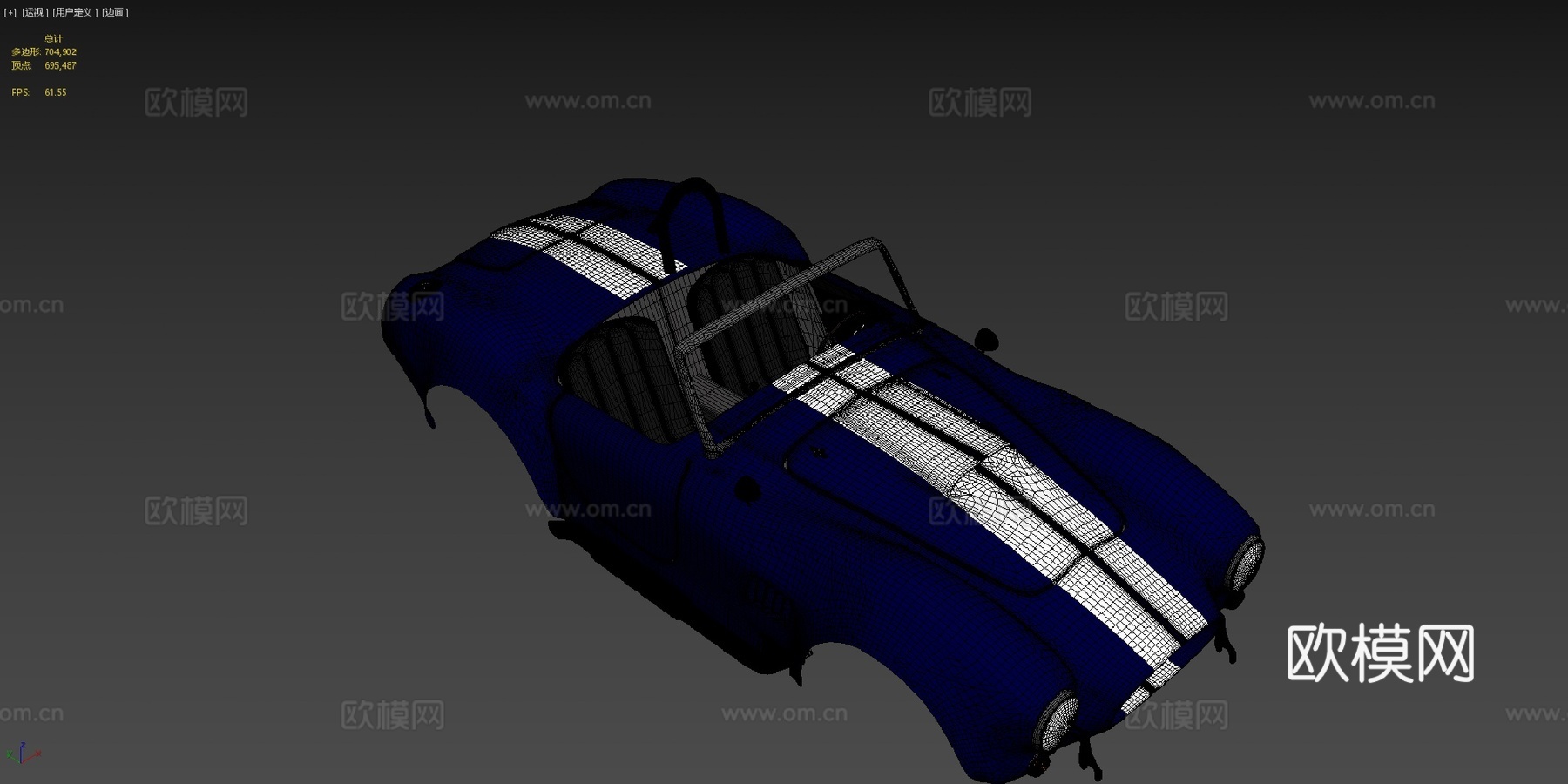Click the FPS statistics label
Screen dimensions: 1568x784
(x=20, y=92)
